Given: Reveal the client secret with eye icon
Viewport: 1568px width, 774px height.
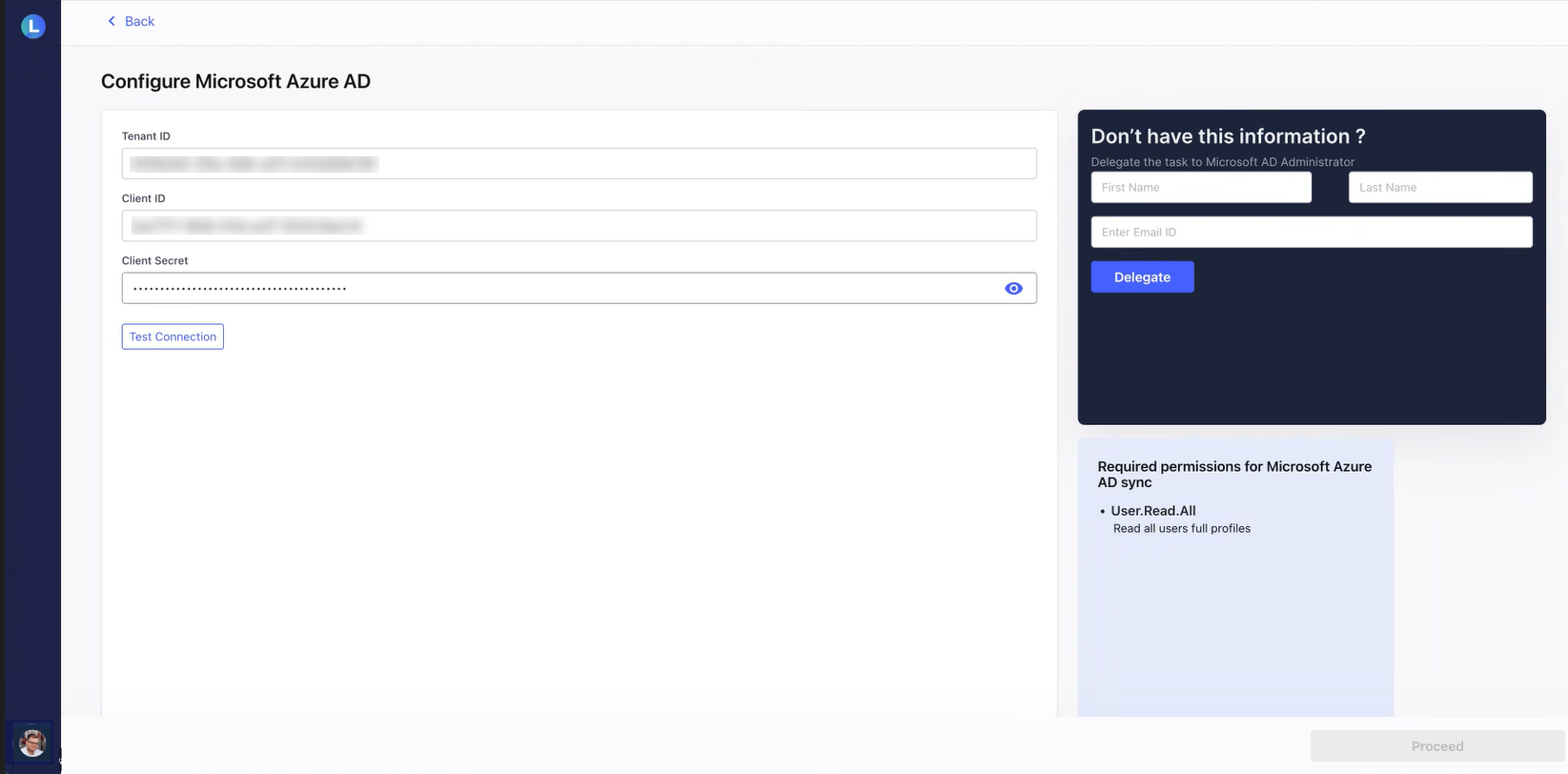Looking at the screenshot, I should pyautogui.click(x=1013, y=289).
